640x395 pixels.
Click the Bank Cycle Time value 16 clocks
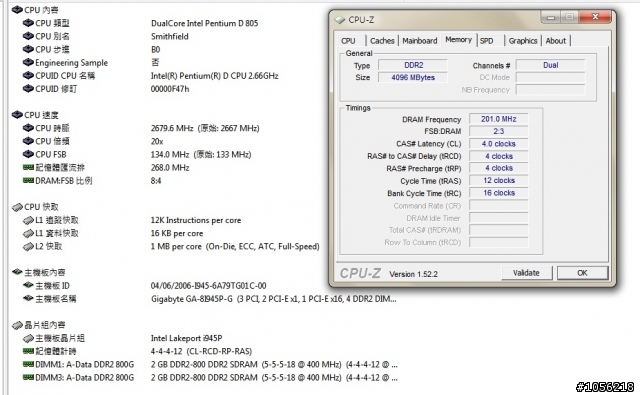(x=498, y=193)
